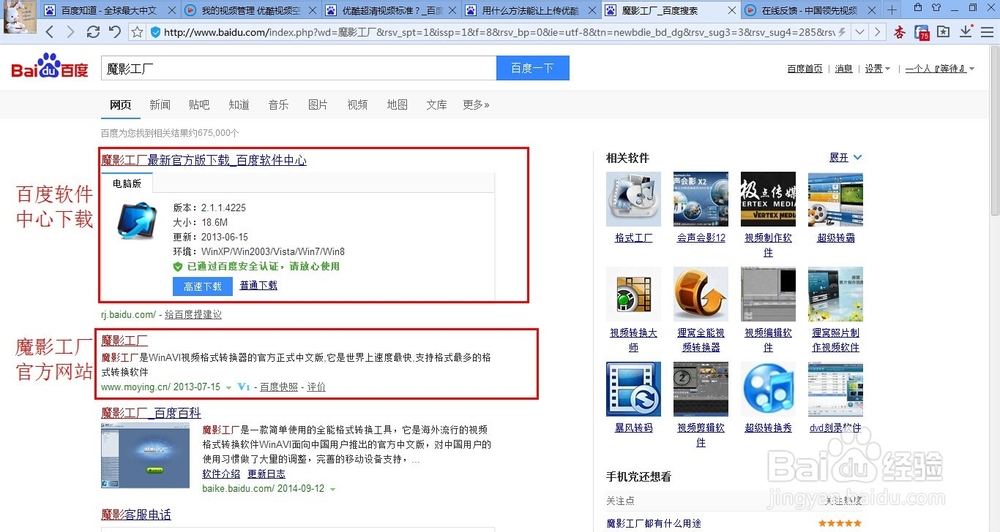Click the search box containing 魔影工厂
Viewport: 1000px width, 532px height.
point(298,68)
